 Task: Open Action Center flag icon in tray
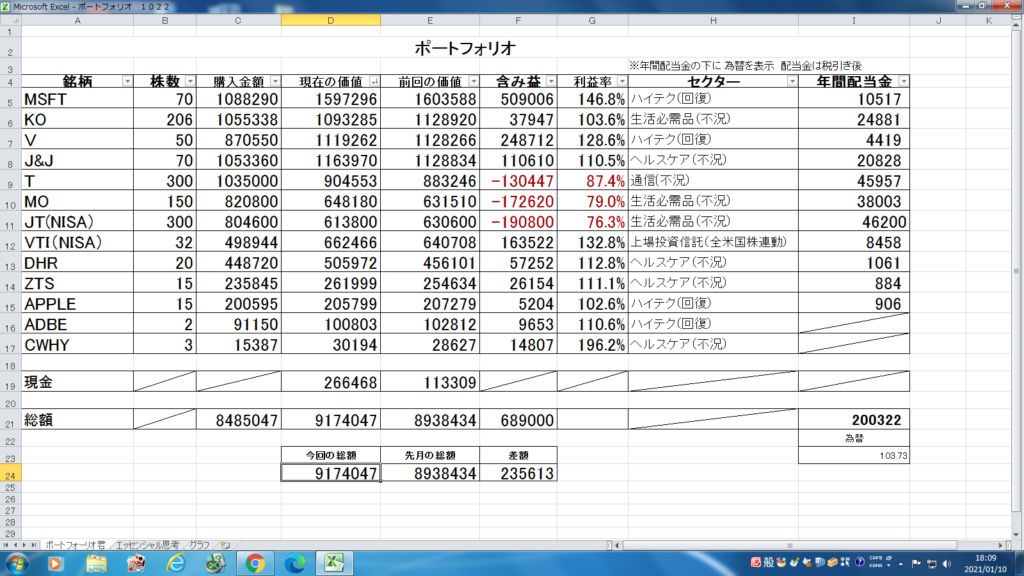pyautogui.click(x=916, y=563)
